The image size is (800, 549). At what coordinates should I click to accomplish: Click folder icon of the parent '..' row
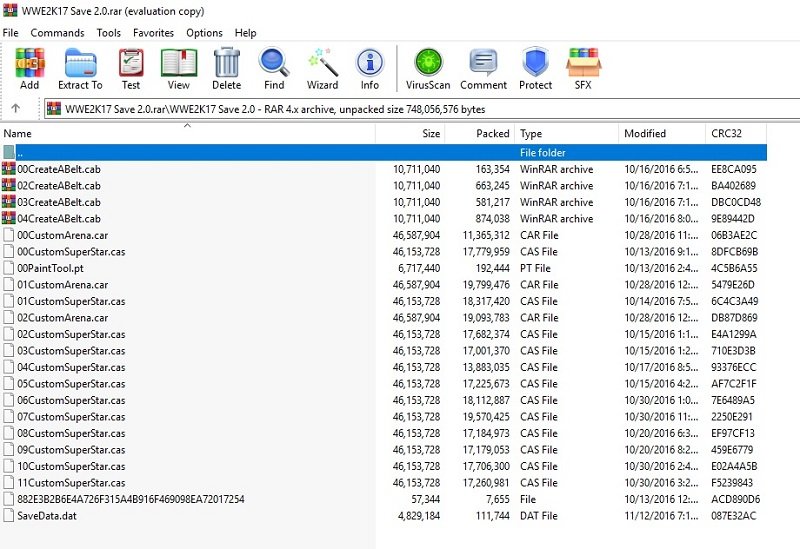point(9,152)
